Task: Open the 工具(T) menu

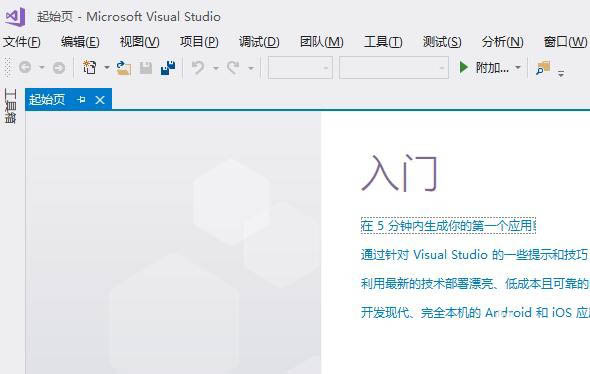Action: [x=383, y=41]
